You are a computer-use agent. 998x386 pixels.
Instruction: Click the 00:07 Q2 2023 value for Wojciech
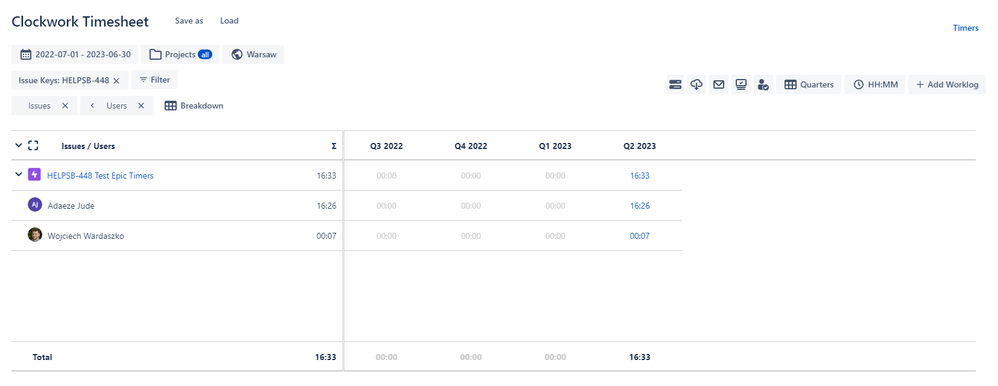pos(640,236)
